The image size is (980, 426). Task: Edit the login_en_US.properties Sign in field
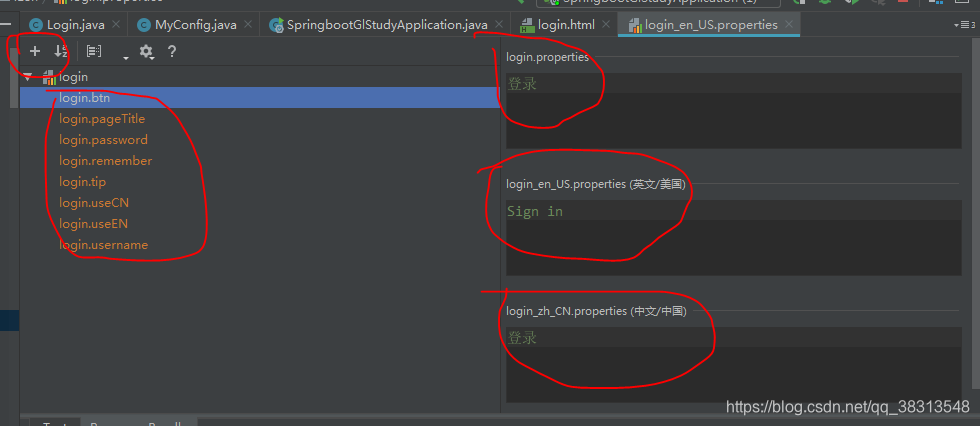click(733, 237)
